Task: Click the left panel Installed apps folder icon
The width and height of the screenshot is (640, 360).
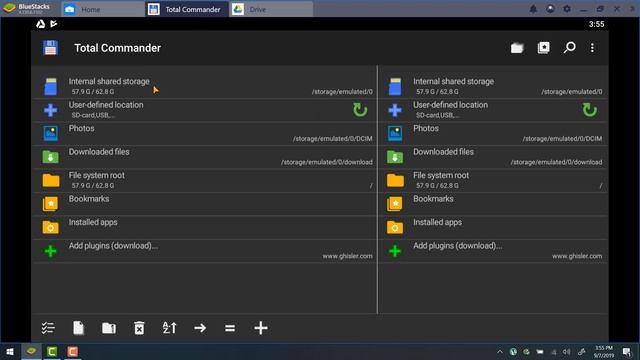Action: tap(51, 227)
